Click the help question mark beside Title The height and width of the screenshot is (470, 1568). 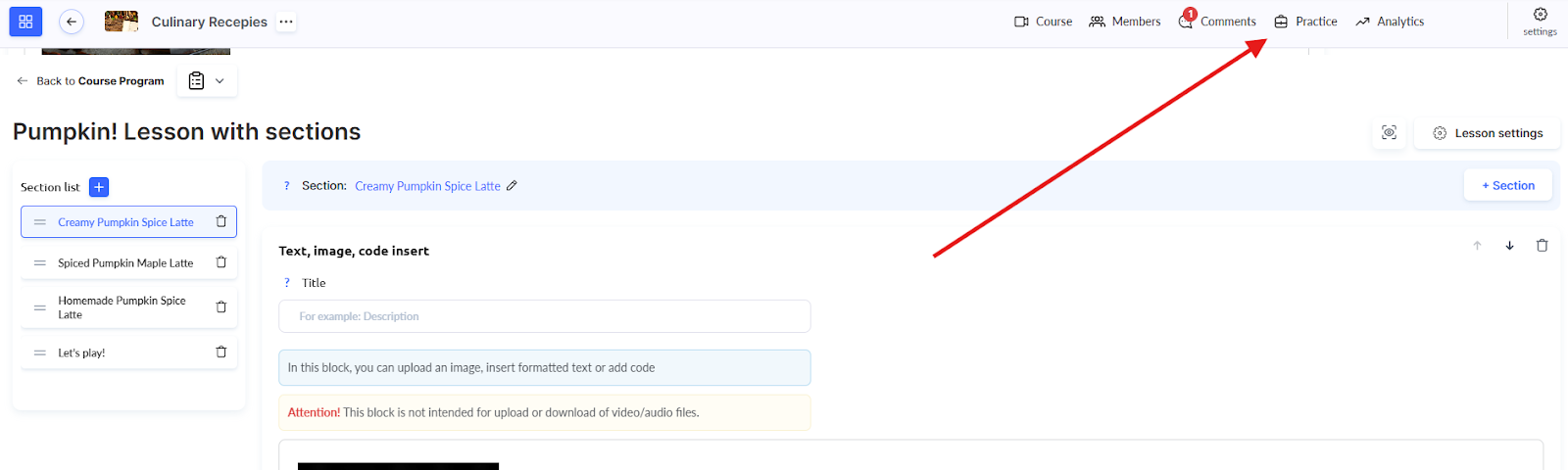286,282
